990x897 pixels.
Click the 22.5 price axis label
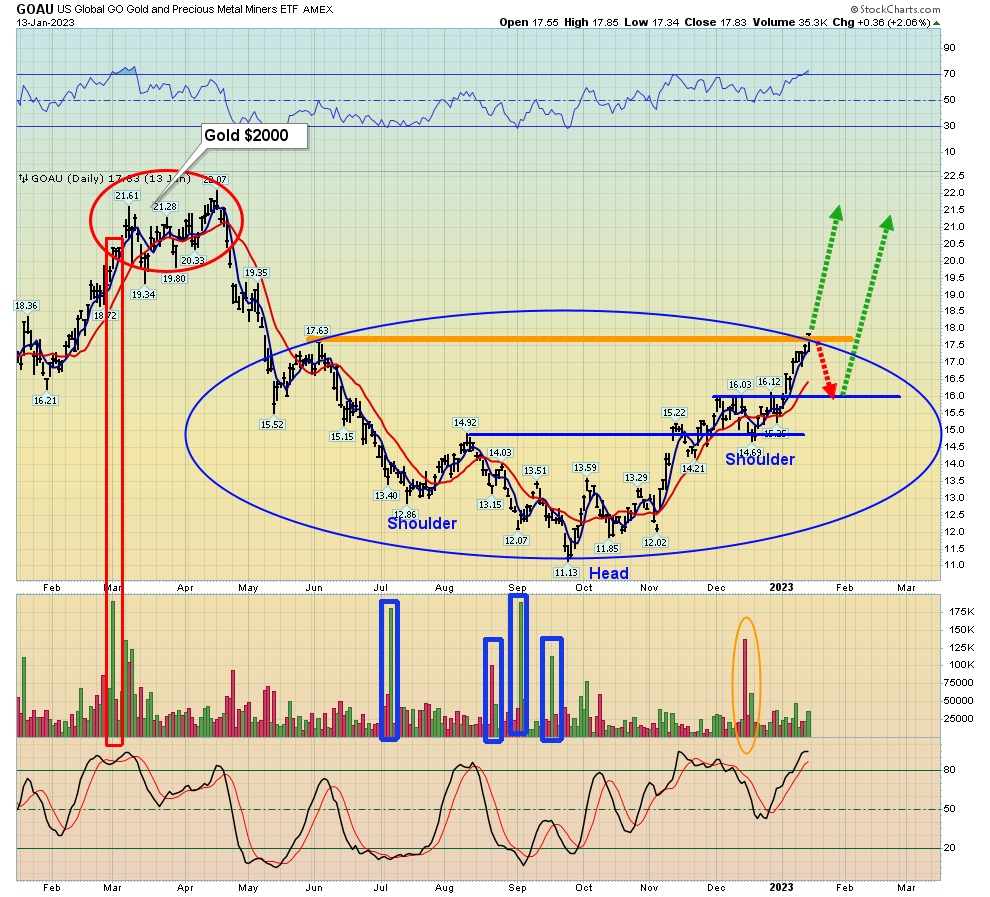[954, 175]
